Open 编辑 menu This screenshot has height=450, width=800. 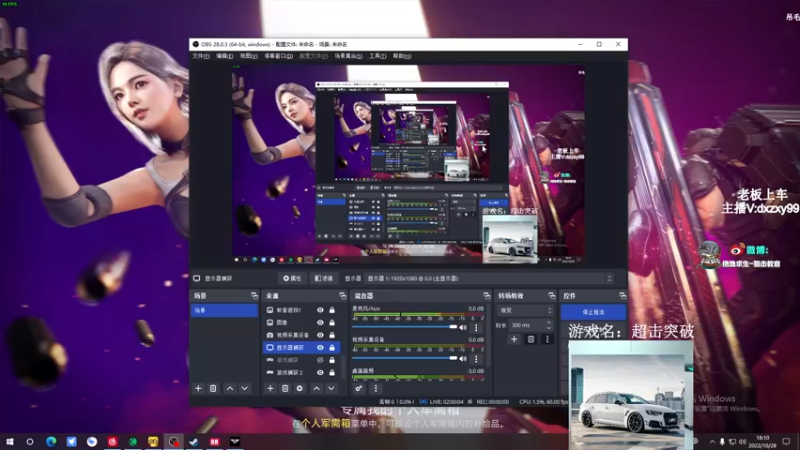coord(224,56)
